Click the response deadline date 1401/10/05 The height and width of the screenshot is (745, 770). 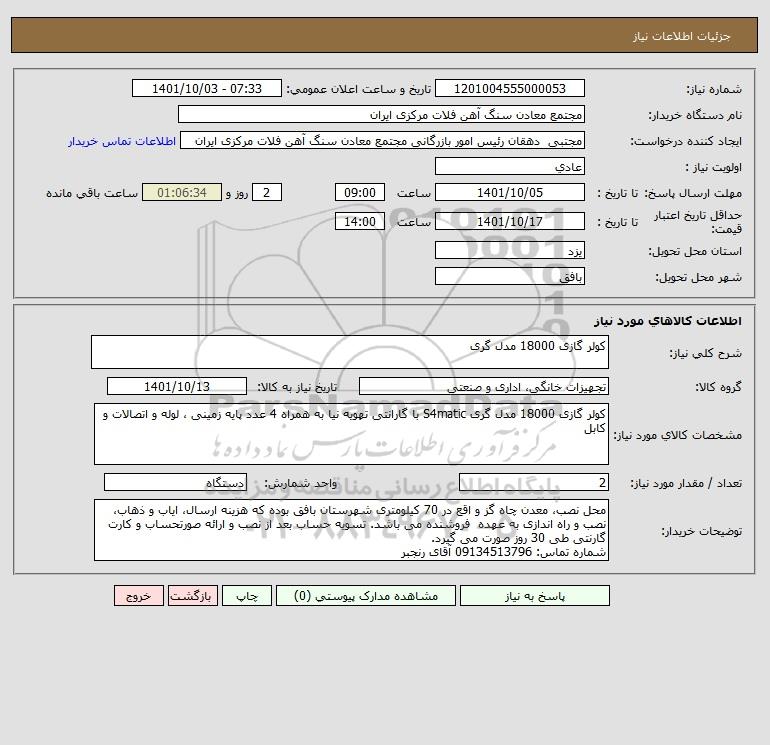[x=510, y=193]
